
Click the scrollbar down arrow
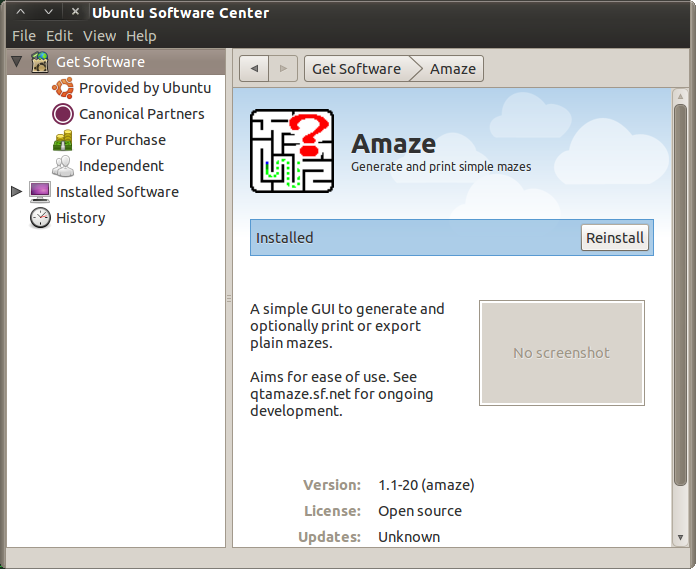[x=680, y=537]
